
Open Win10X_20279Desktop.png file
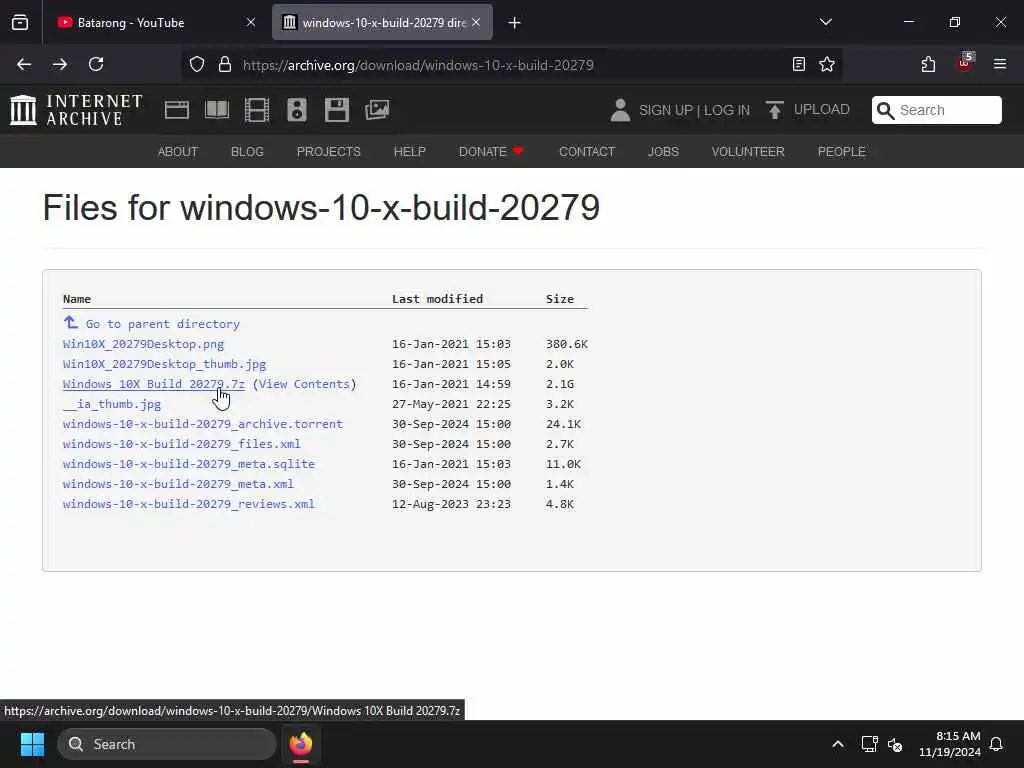(143, 344)
